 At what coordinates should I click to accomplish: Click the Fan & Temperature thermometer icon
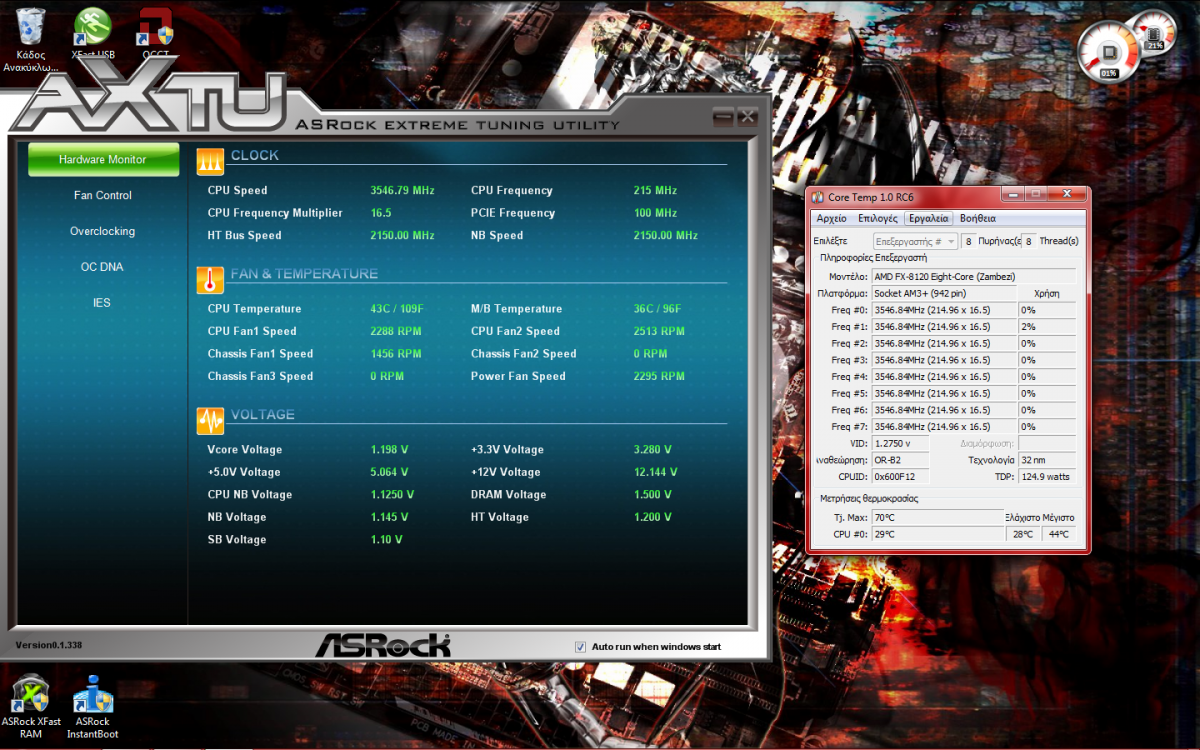coord(210,279)
